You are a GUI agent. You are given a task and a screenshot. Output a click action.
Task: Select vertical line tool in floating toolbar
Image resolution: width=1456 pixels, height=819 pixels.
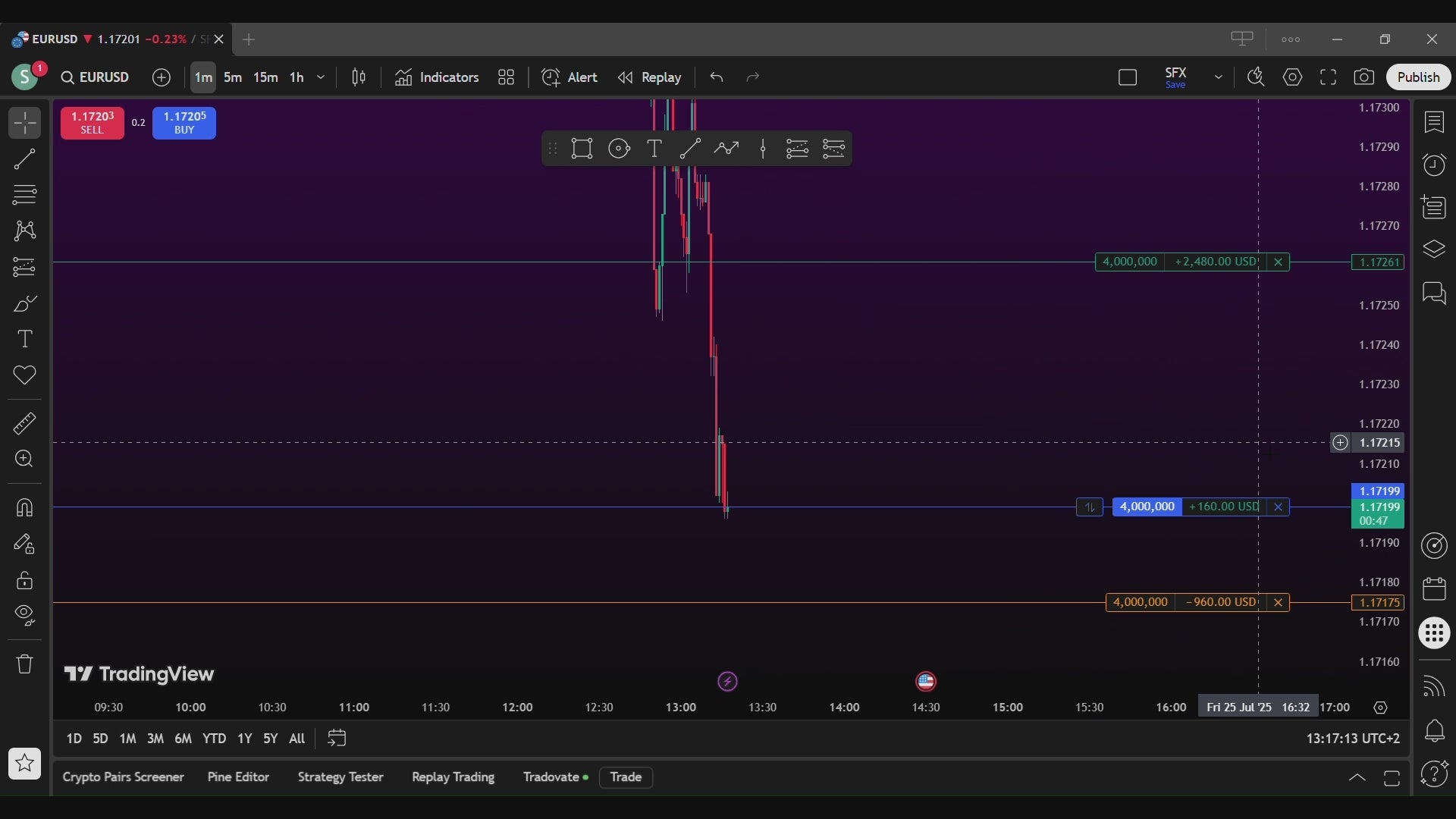pyautogui.click(x=763, y=149)
